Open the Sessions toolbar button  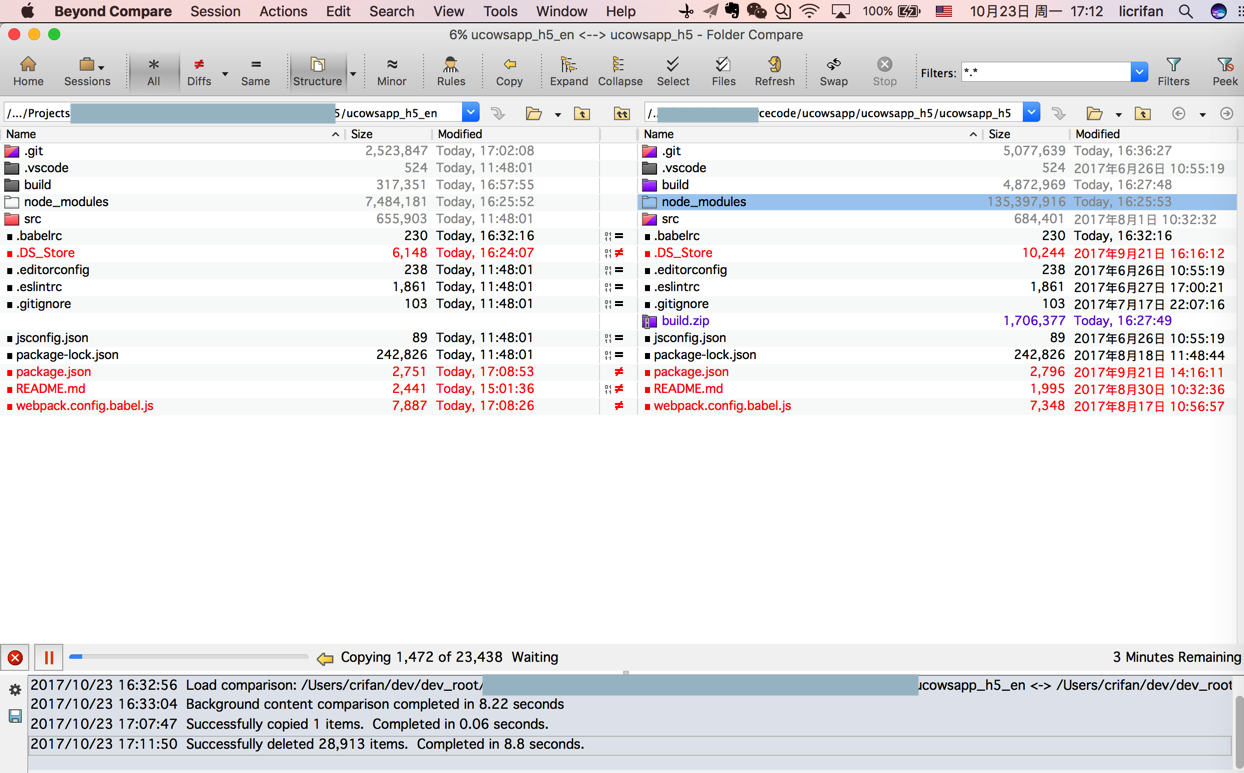pos(87,71)
